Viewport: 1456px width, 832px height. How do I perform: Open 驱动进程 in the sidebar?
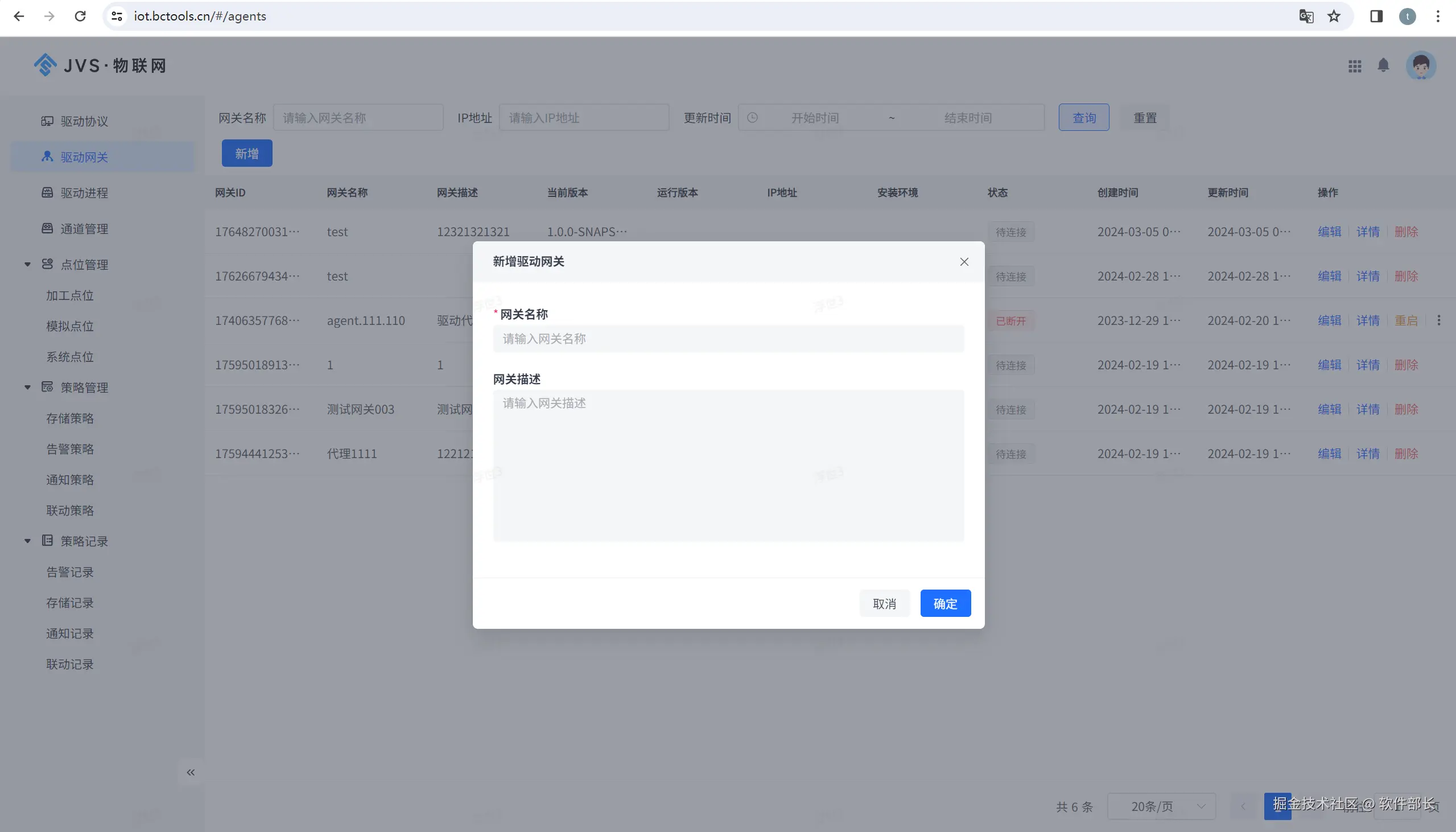click(84, 193)
